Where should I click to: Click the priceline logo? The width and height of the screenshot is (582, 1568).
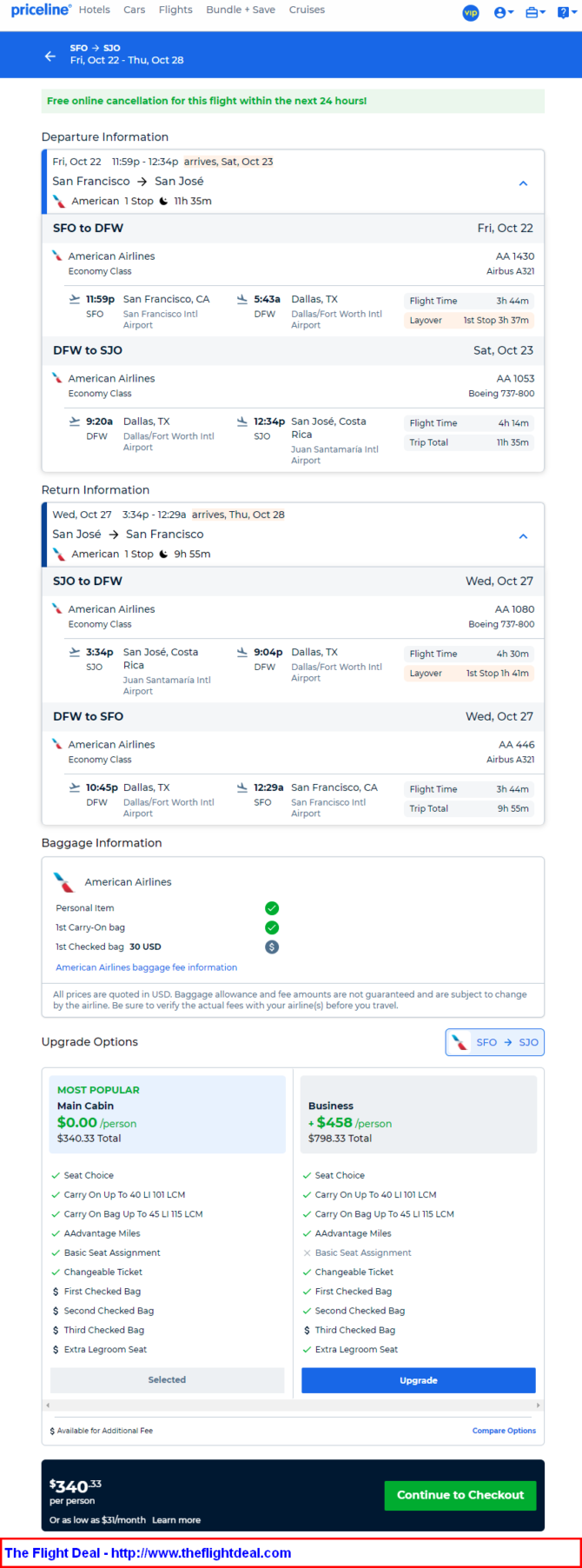pos(41,10)
